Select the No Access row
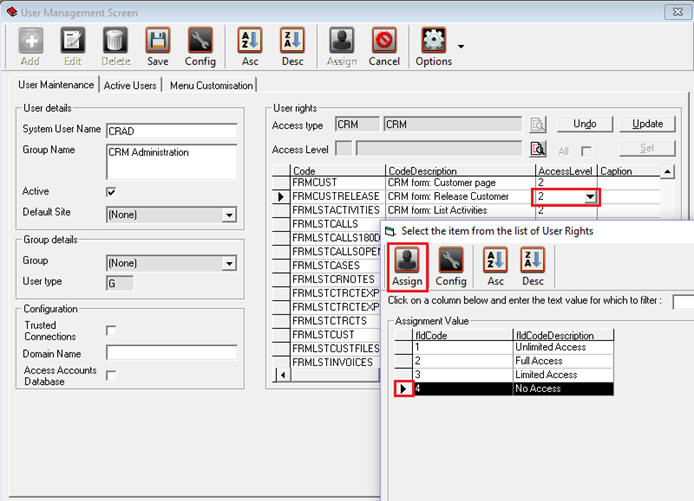Screen dimensions: 694x501 coord(504,389)
